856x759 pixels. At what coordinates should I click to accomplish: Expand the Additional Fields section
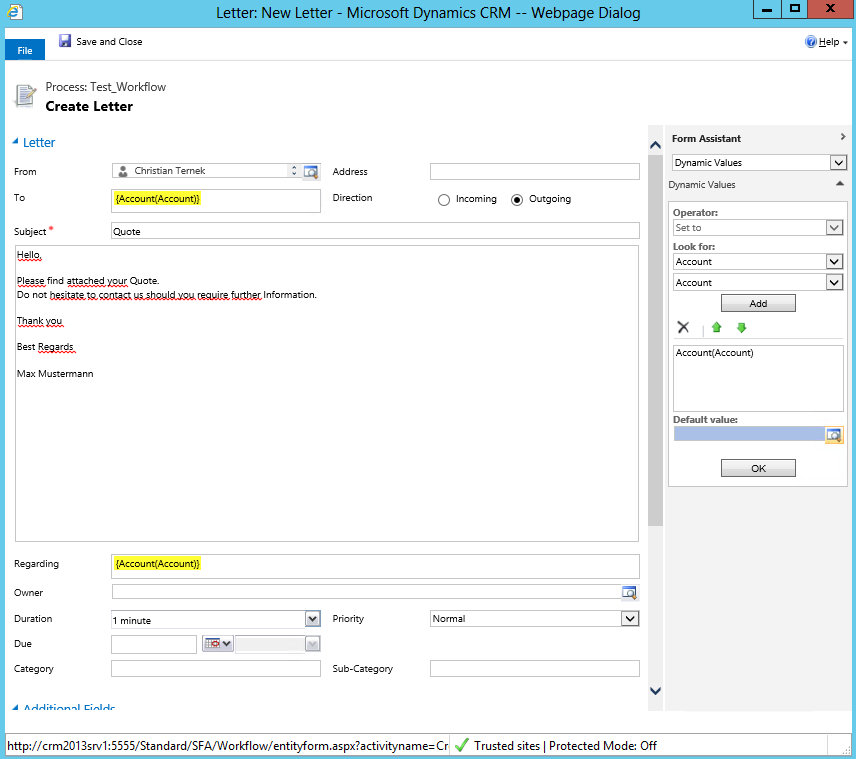[x=15, y=708]
